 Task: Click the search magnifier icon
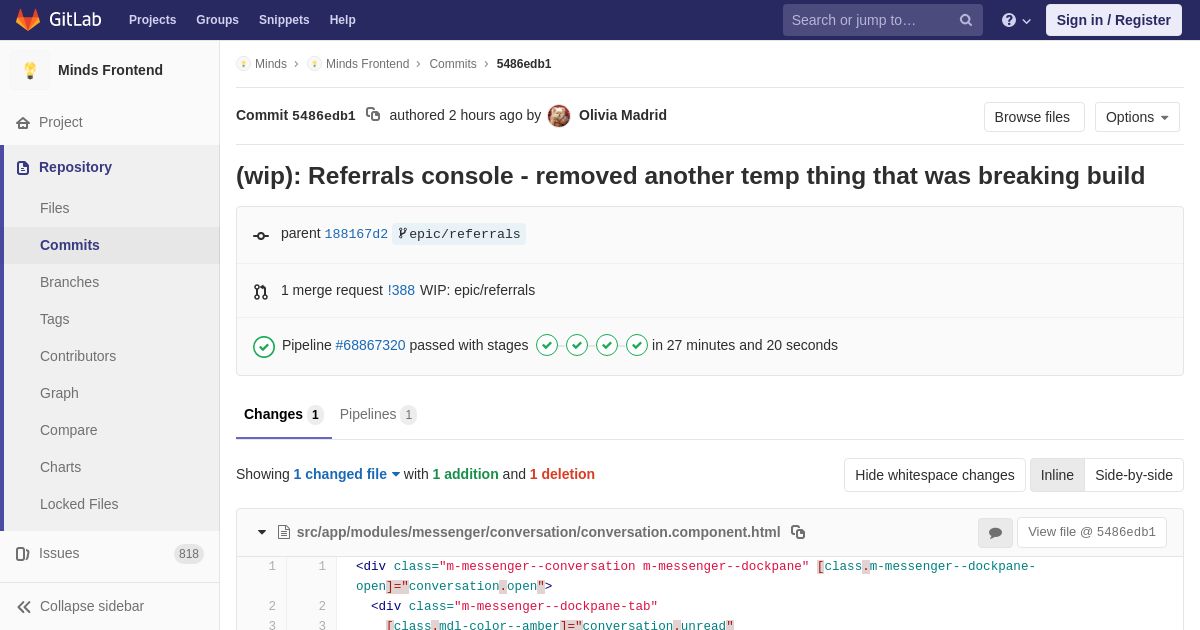click(x=965, y=20)
